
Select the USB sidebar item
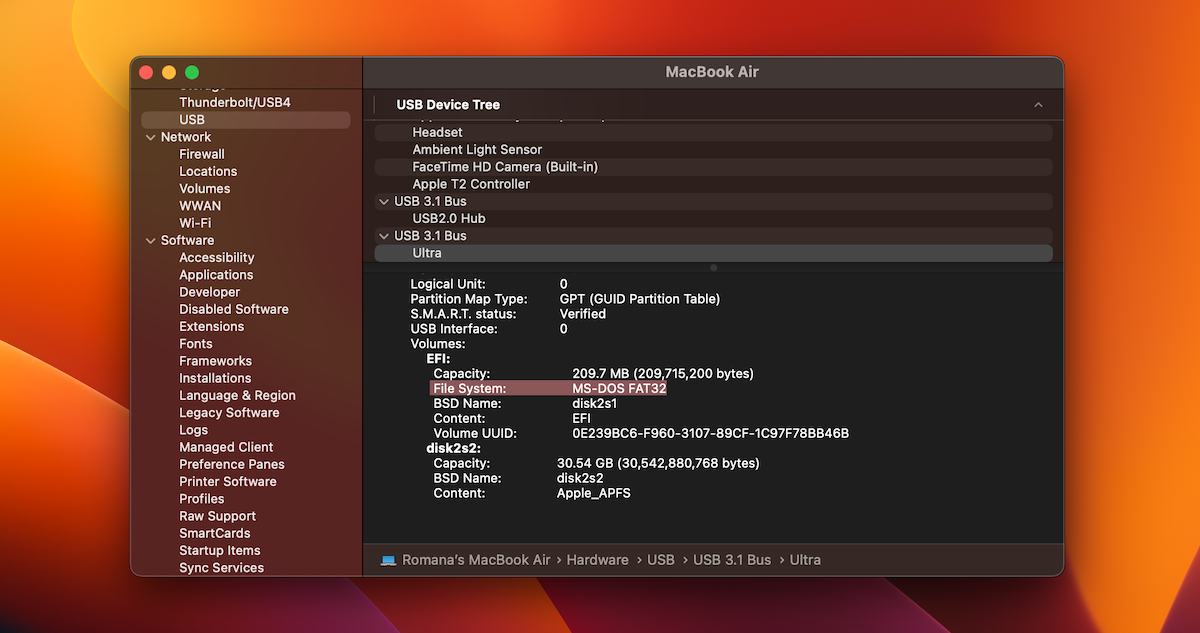point(245,120)
